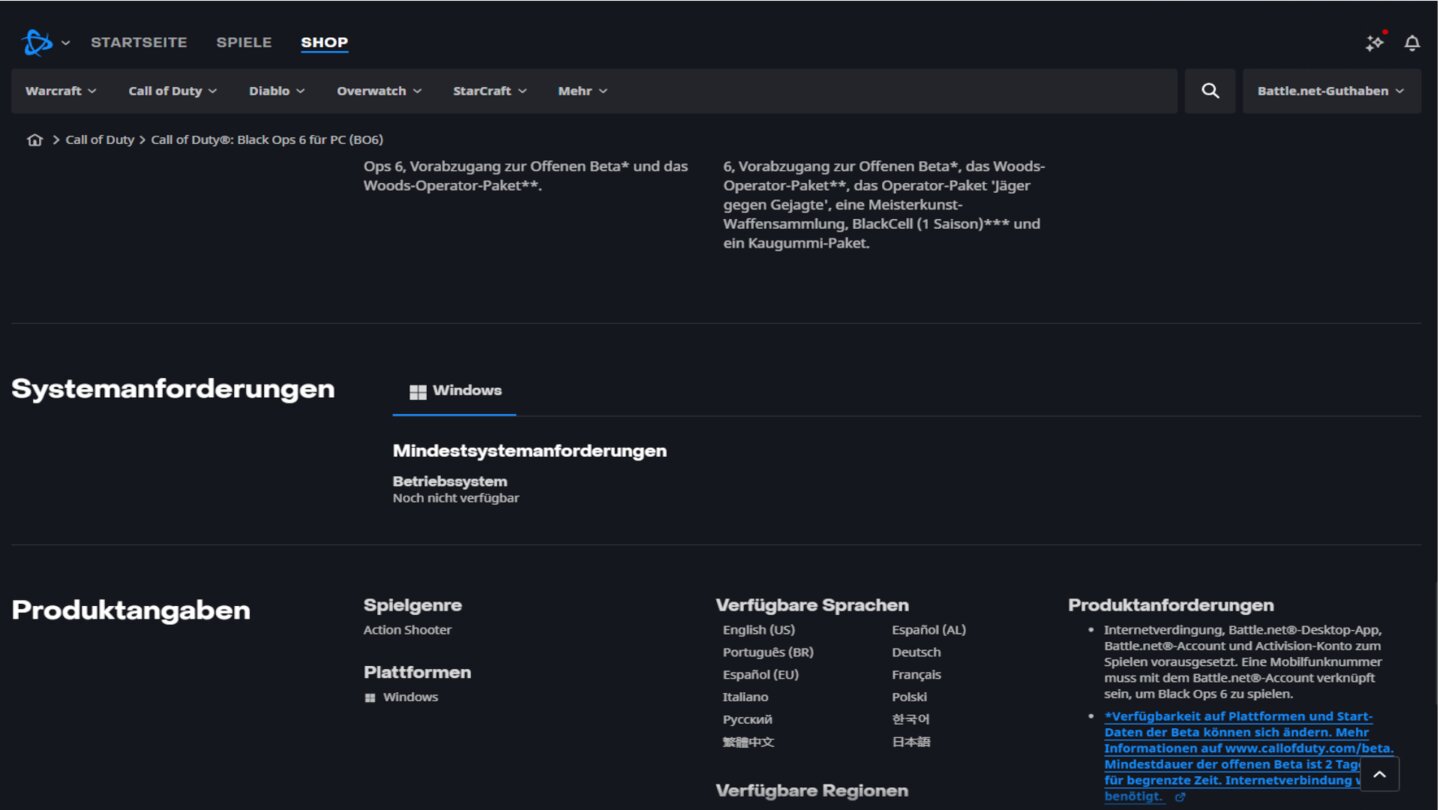Select the Windows system requirements tab
This screenshot has width=1440, height=810.
[x=455, y=391]
